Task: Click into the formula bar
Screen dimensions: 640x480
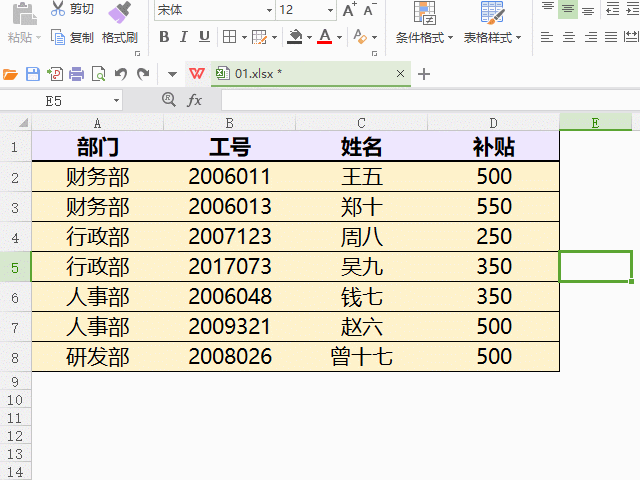Action: click(431, 100)
